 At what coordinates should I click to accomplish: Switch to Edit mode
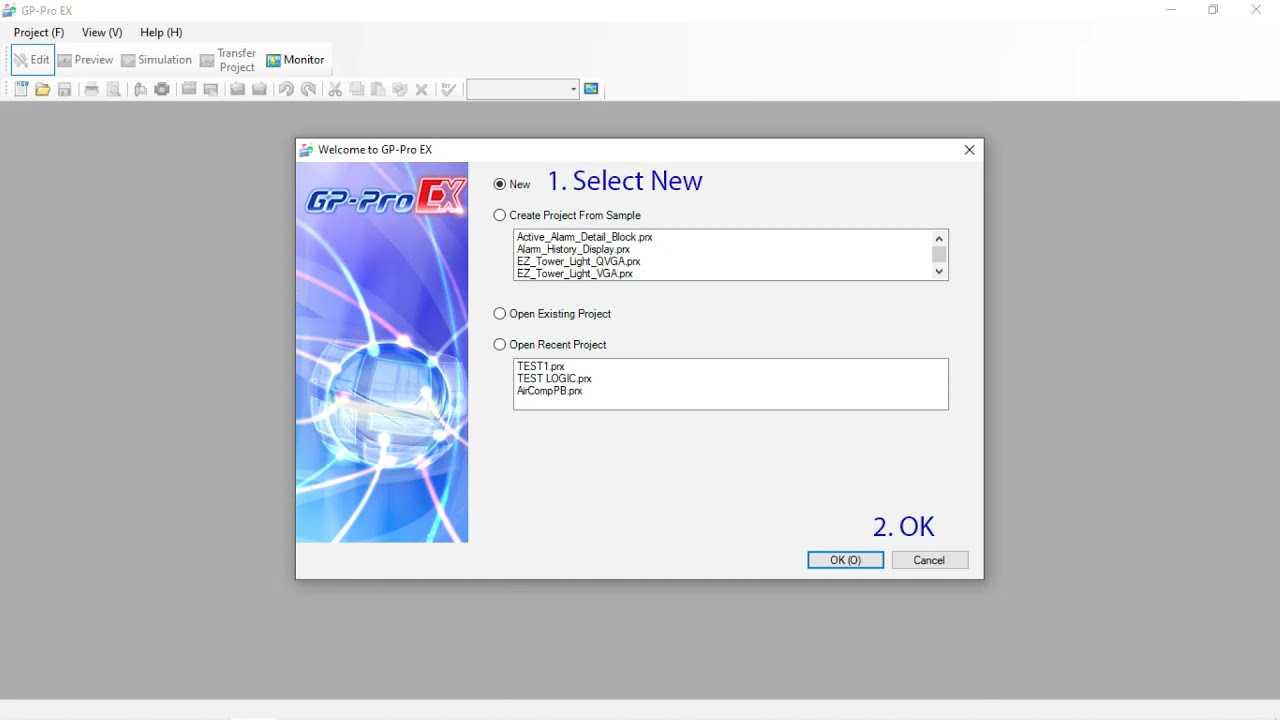coord(32,60)
